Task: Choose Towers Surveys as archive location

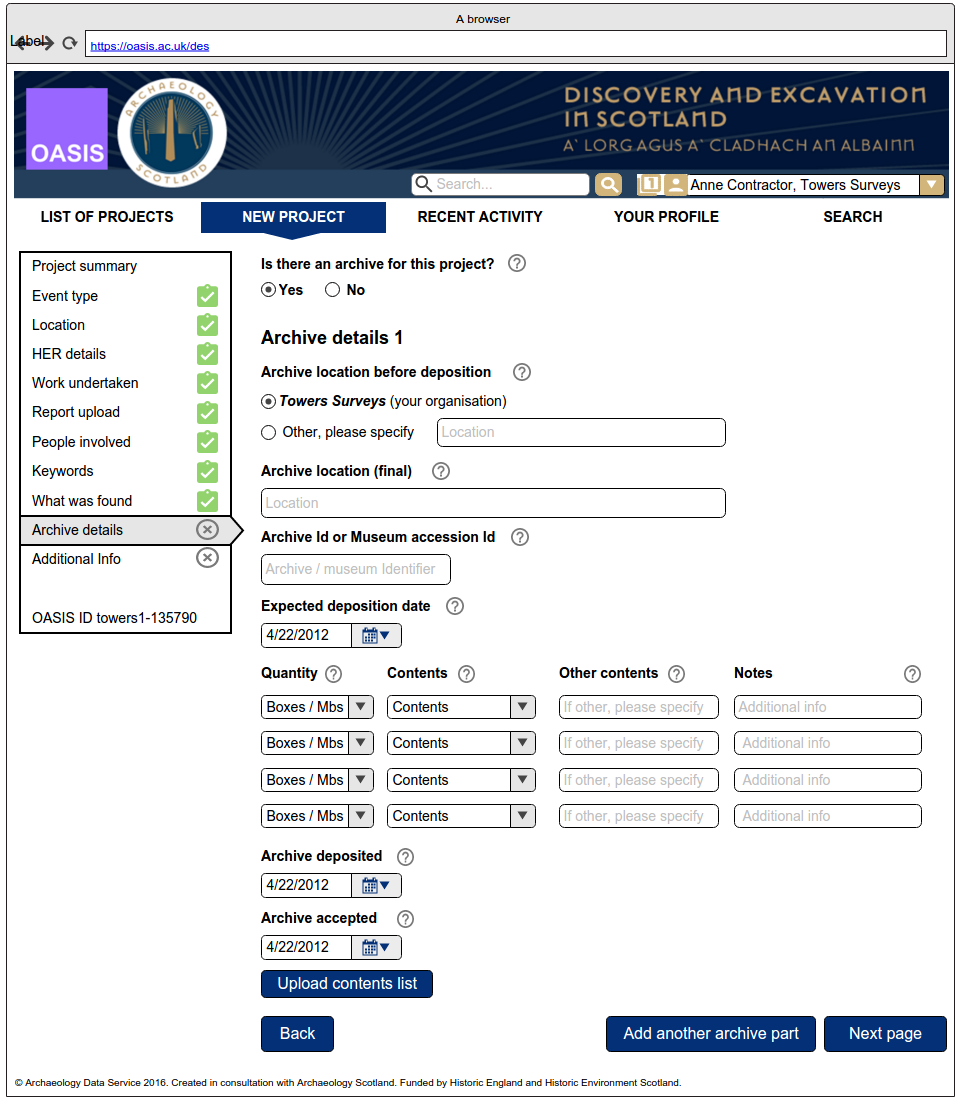Action: [x=269, y=401]
